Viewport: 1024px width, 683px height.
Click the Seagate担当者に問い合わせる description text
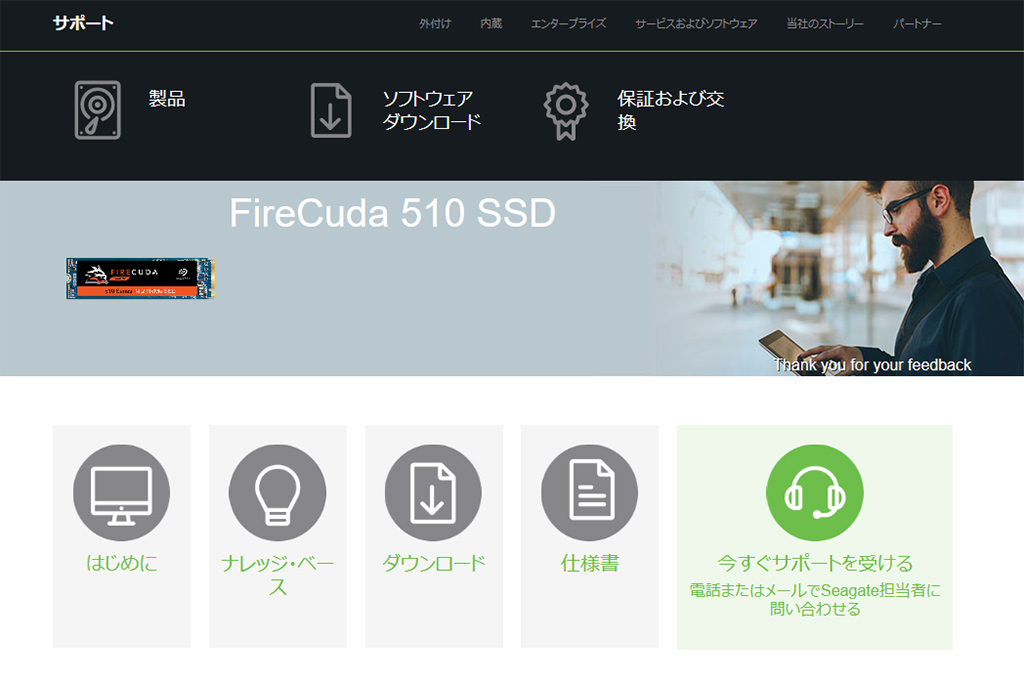[x=814, y=599]
